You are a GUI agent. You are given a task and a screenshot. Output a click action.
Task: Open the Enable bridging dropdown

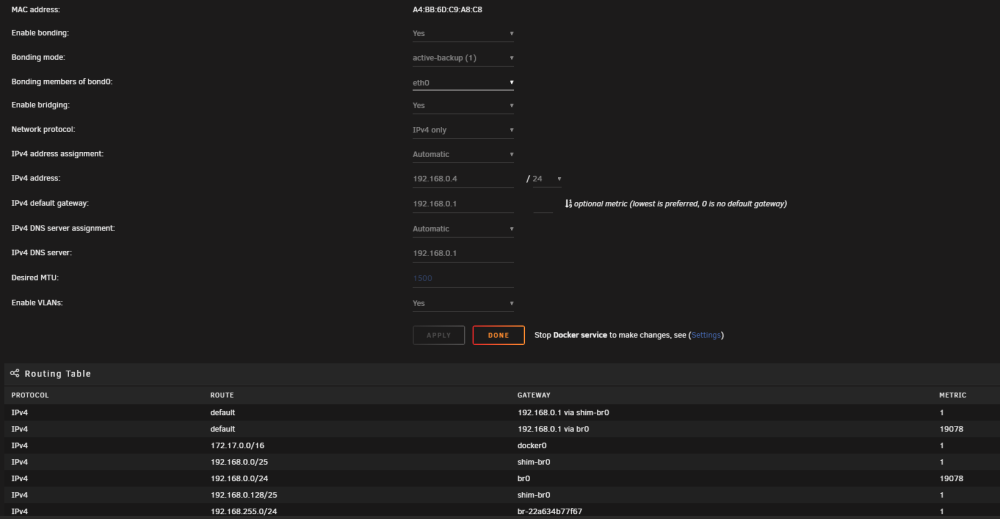coord(463,106)
